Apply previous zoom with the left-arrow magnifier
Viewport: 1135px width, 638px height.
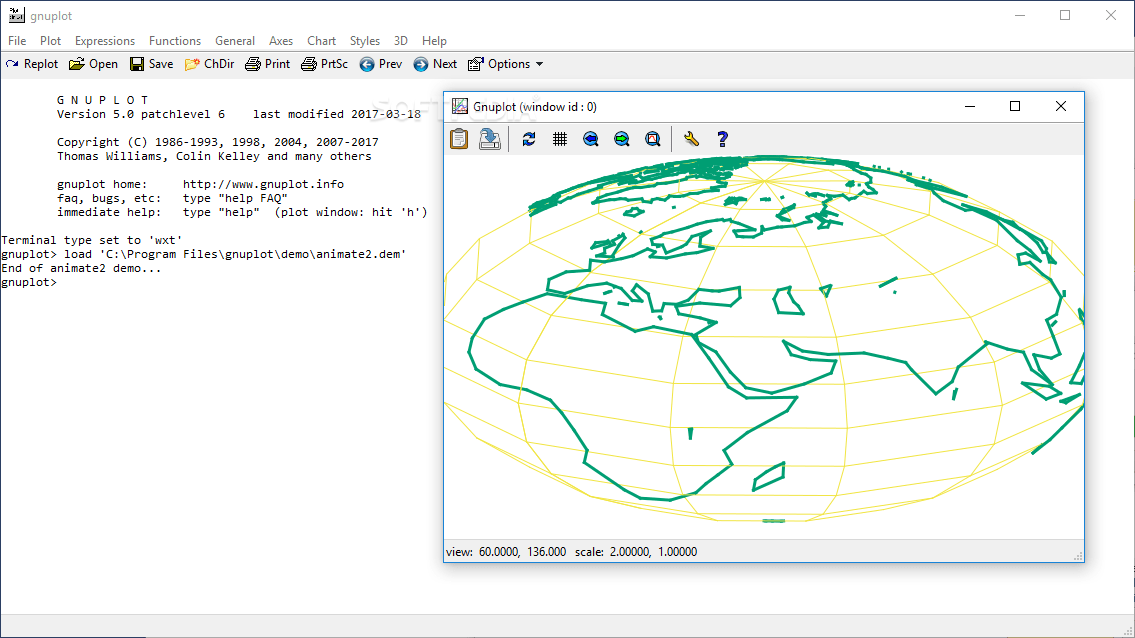point(591,138)
